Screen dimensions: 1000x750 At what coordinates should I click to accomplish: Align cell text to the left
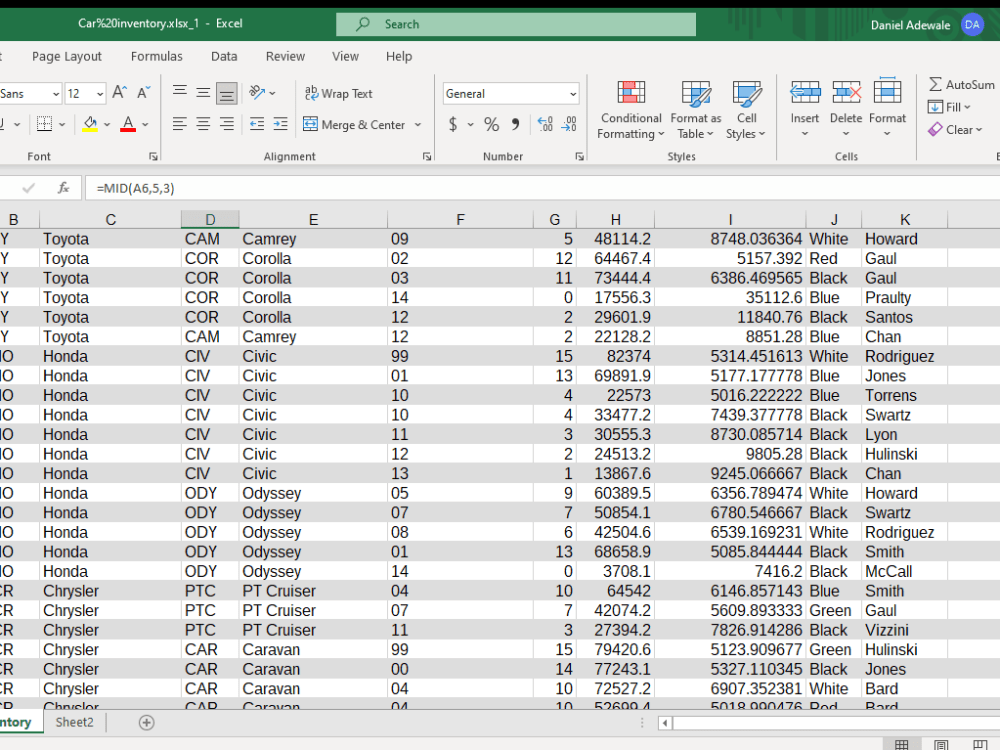[180, 124]
